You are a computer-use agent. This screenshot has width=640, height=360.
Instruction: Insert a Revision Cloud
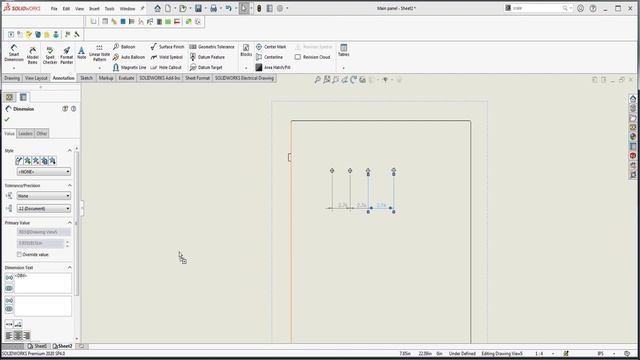(x=313, y=57)
